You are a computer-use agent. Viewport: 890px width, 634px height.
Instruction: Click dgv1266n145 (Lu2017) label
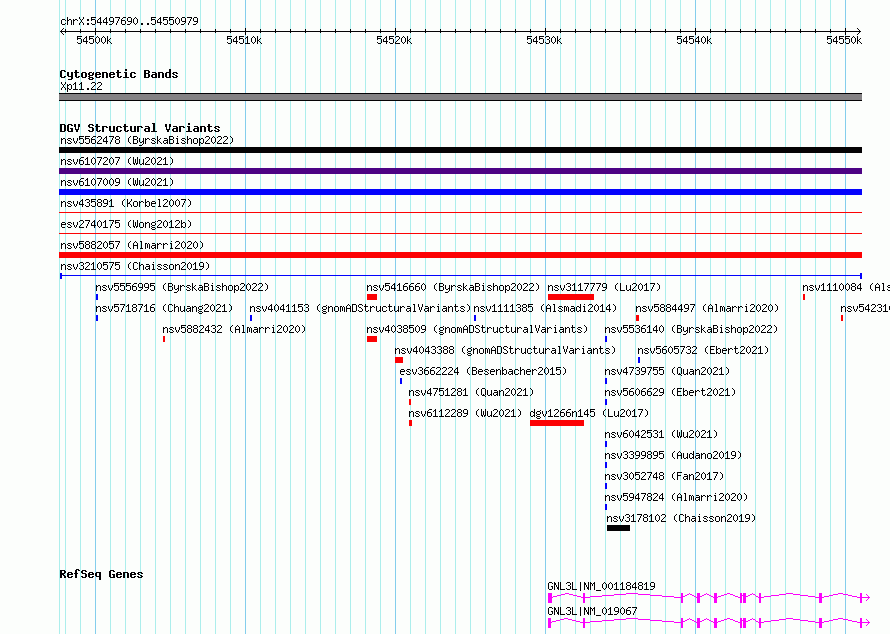point(589,413)
